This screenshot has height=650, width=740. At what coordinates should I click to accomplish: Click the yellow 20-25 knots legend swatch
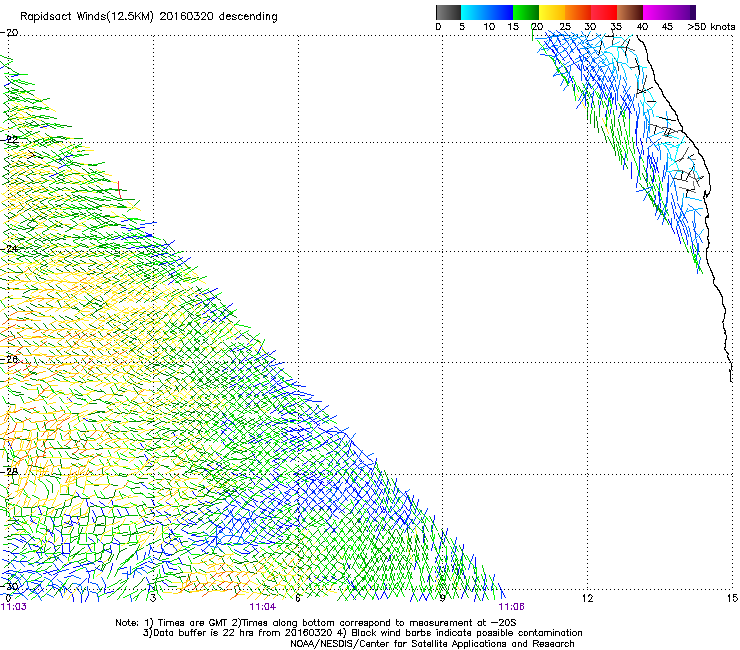tap(552, 12)
